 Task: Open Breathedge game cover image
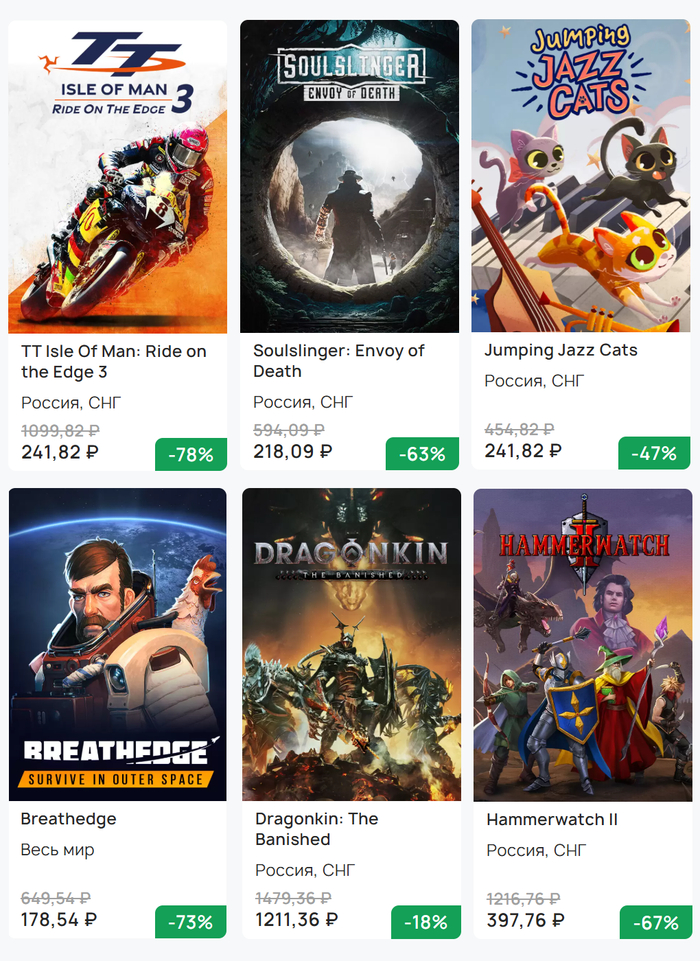click(x=117, y=644)
